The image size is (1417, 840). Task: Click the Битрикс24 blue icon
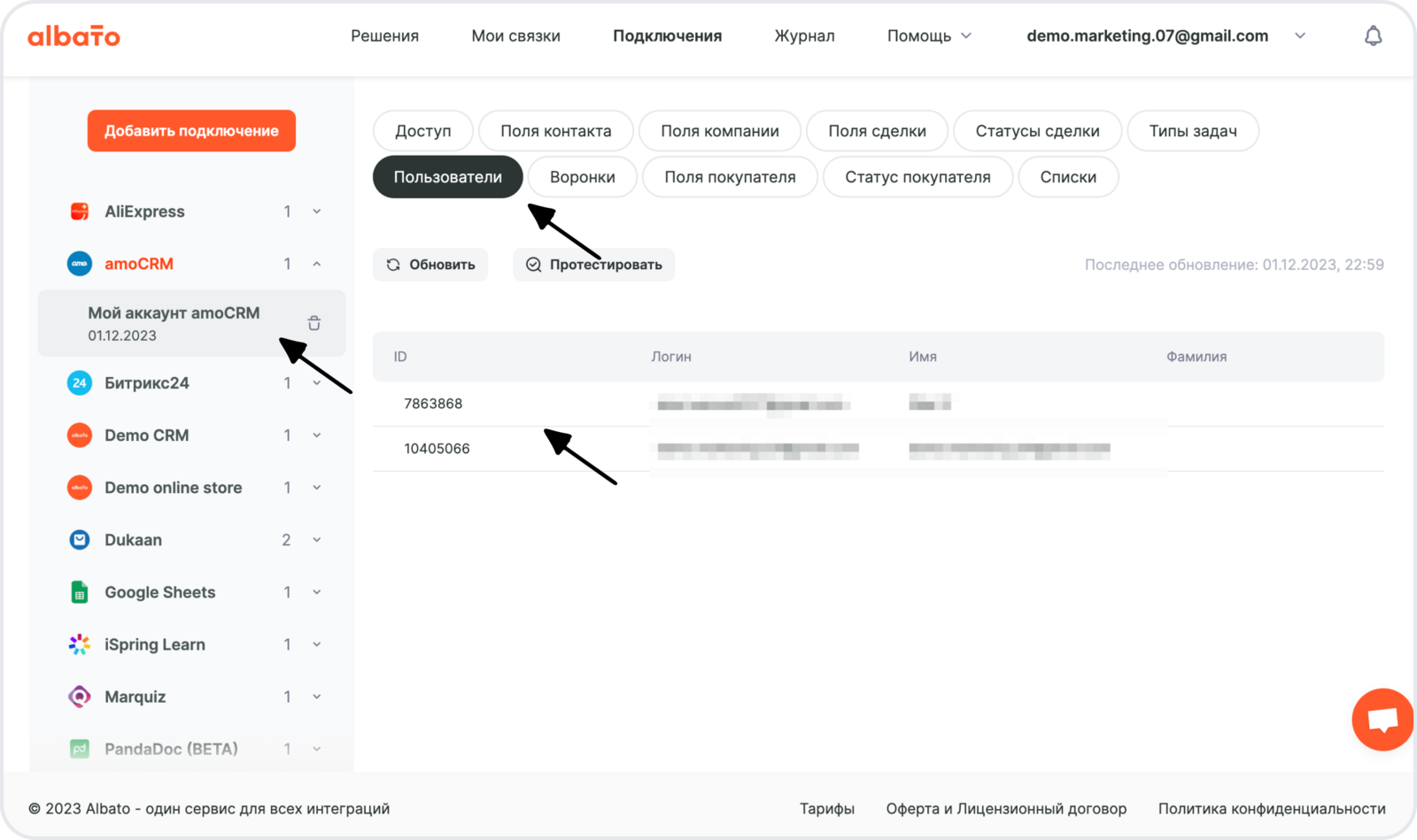(80, 383)
